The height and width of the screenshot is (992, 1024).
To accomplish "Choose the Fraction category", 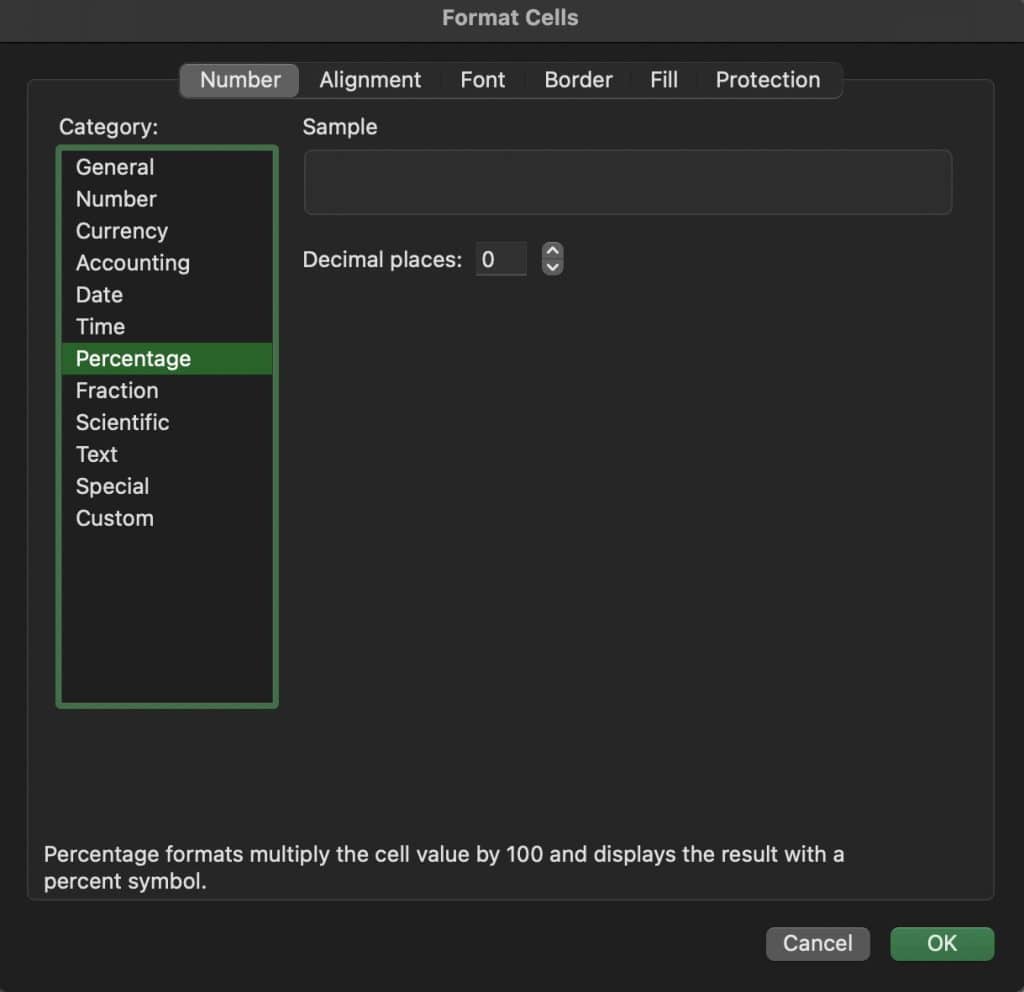I will [117, 390].
